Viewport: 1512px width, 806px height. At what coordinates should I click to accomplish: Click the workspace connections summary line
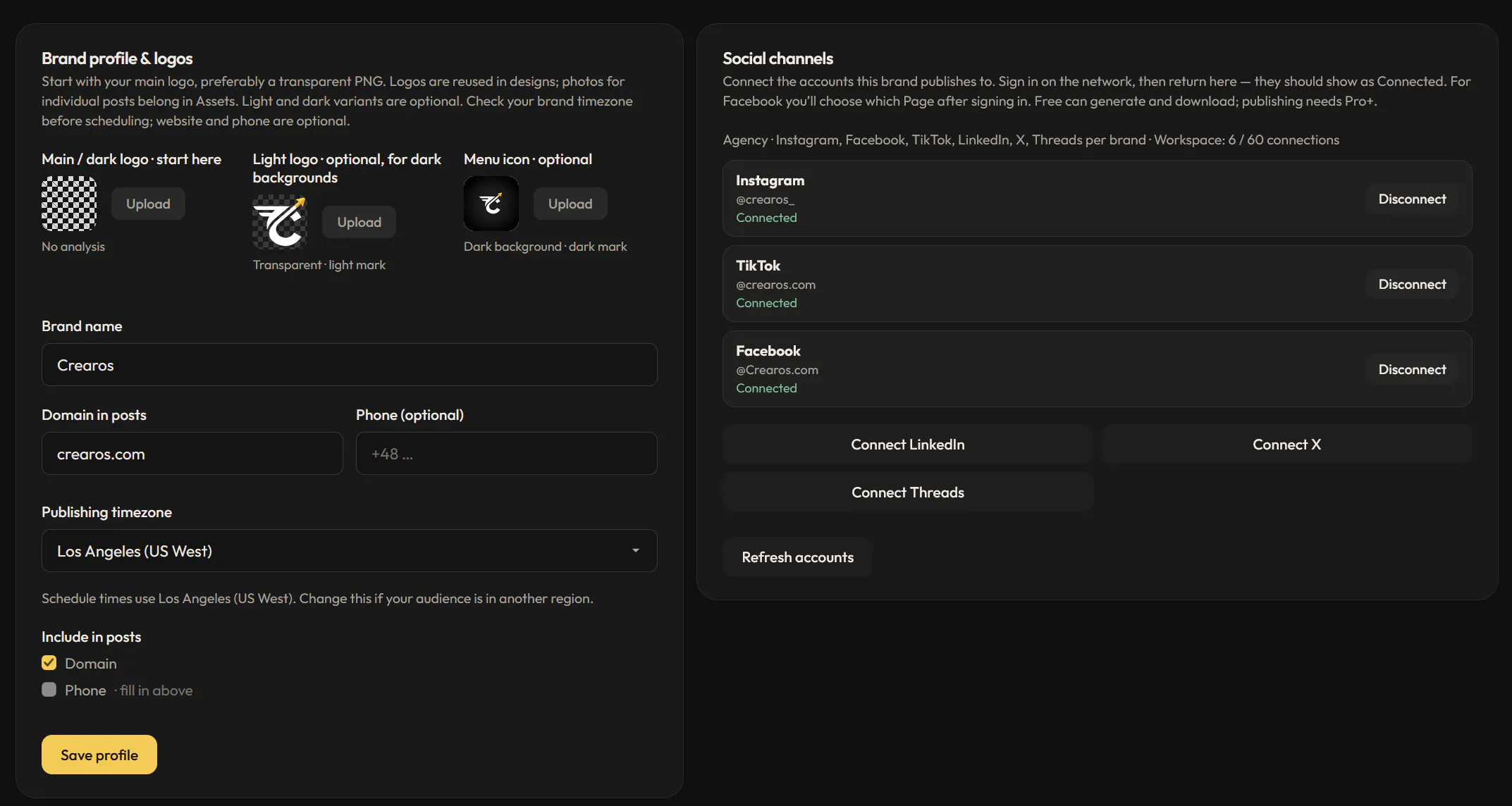pyautogui.click(x=1031, y=139)
